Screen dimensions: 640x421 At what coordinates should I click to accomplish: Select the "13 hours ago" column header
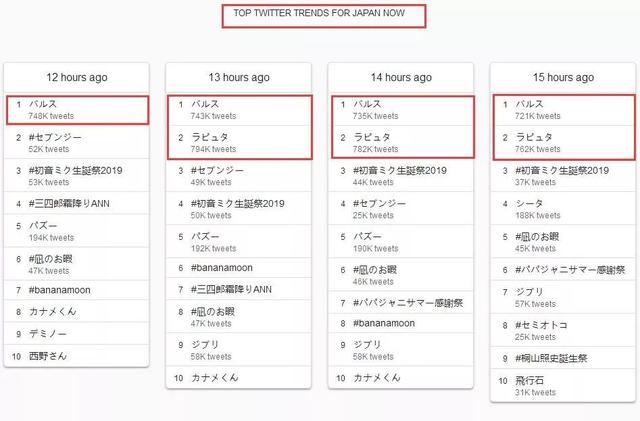(x=239, y=77)
